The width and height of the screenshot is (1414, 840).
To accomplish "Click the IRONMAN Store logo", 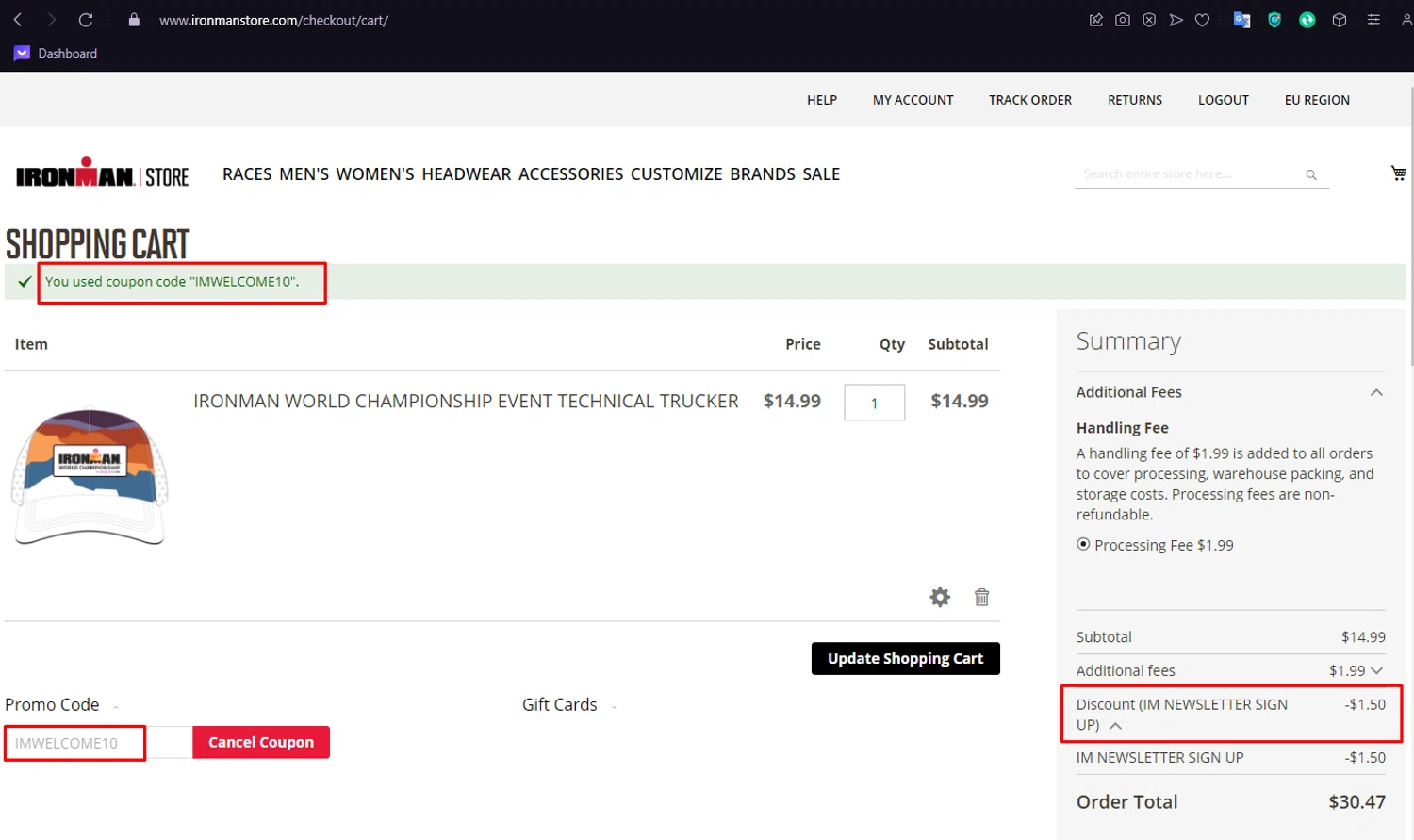I will [x=102, y=173].
